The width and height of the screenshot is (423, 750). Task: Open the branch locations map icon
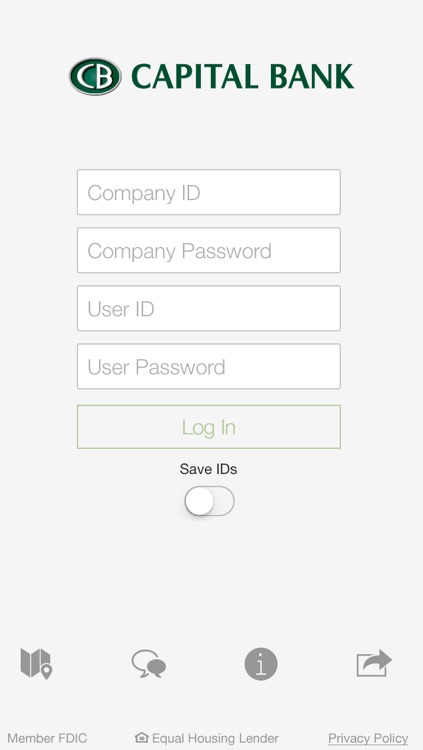point(36,663)
